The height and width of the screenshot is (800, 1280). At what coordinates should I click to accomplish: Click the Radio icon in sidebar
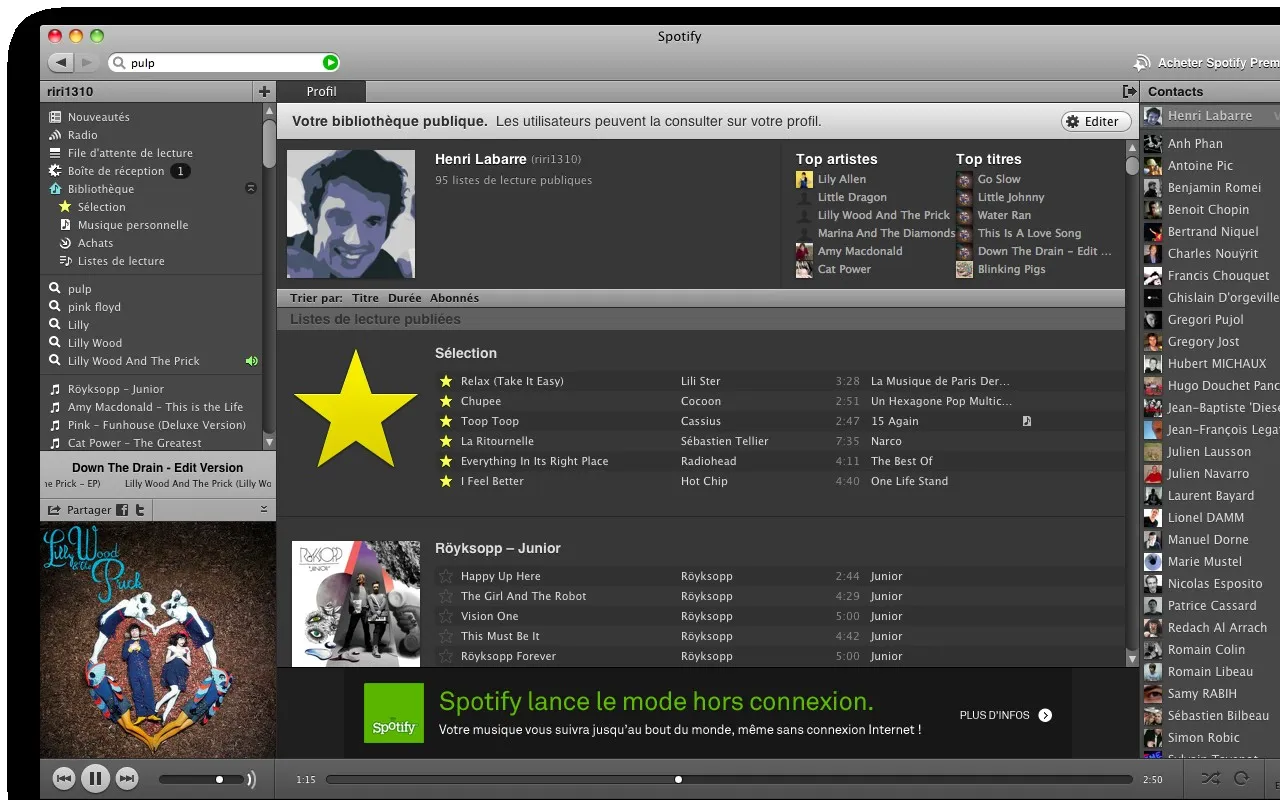56,135
